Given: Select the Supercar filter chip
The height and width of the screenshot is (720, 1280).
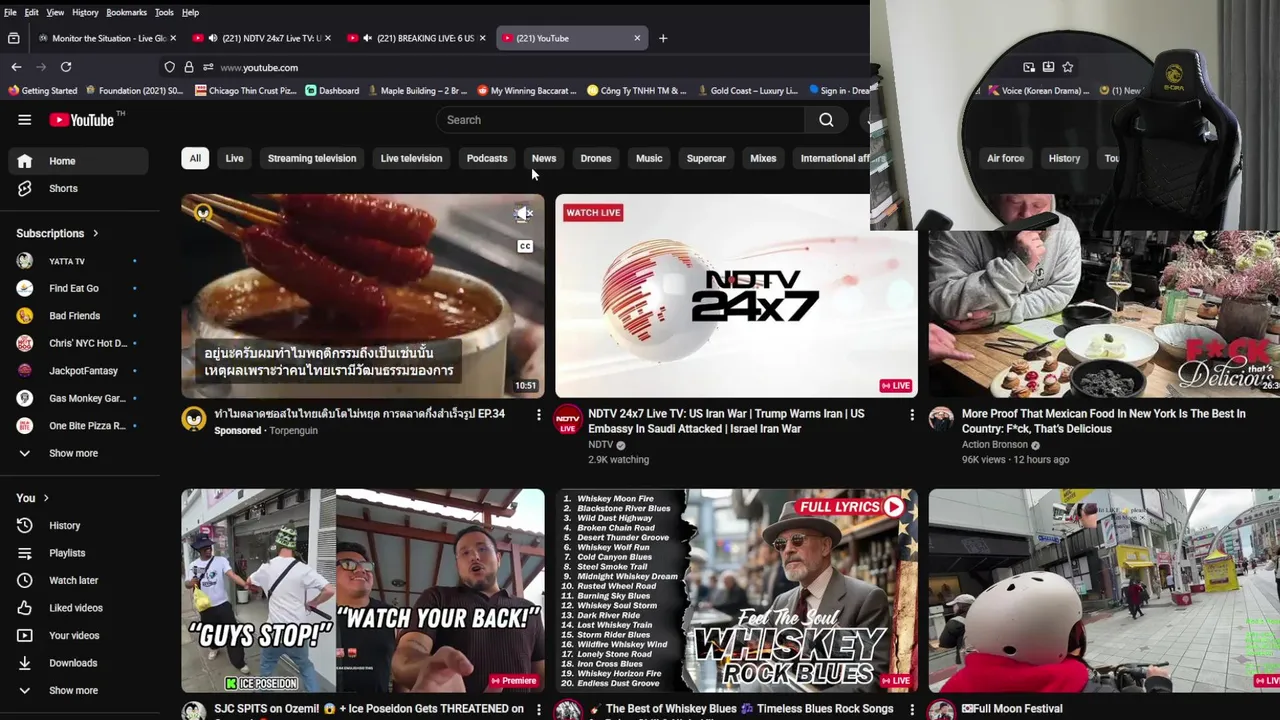Looking at the screenshot, I should 706,158.
